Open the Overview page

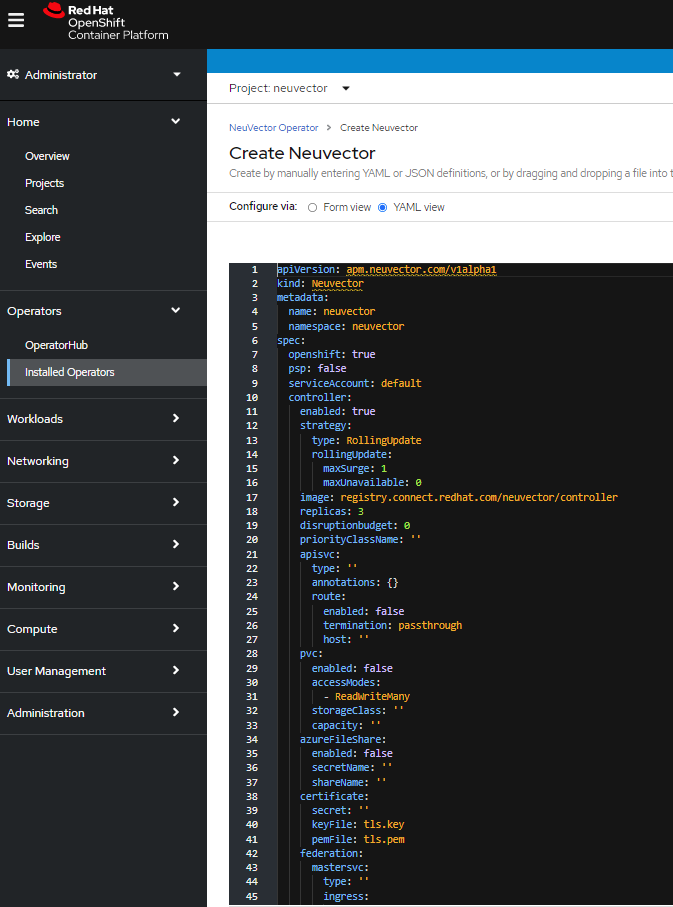coord(47,156)
